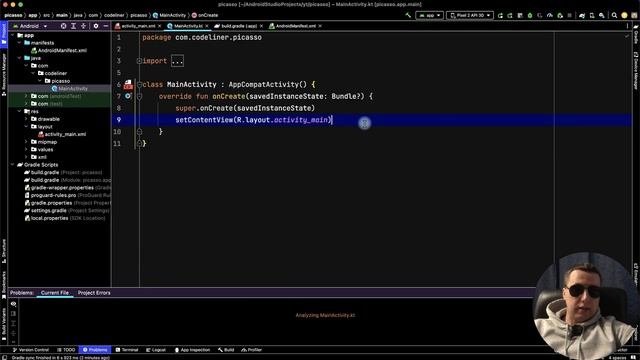Open the Structure side stripe button
Screen dimensions: 640x360
[4, 251]
